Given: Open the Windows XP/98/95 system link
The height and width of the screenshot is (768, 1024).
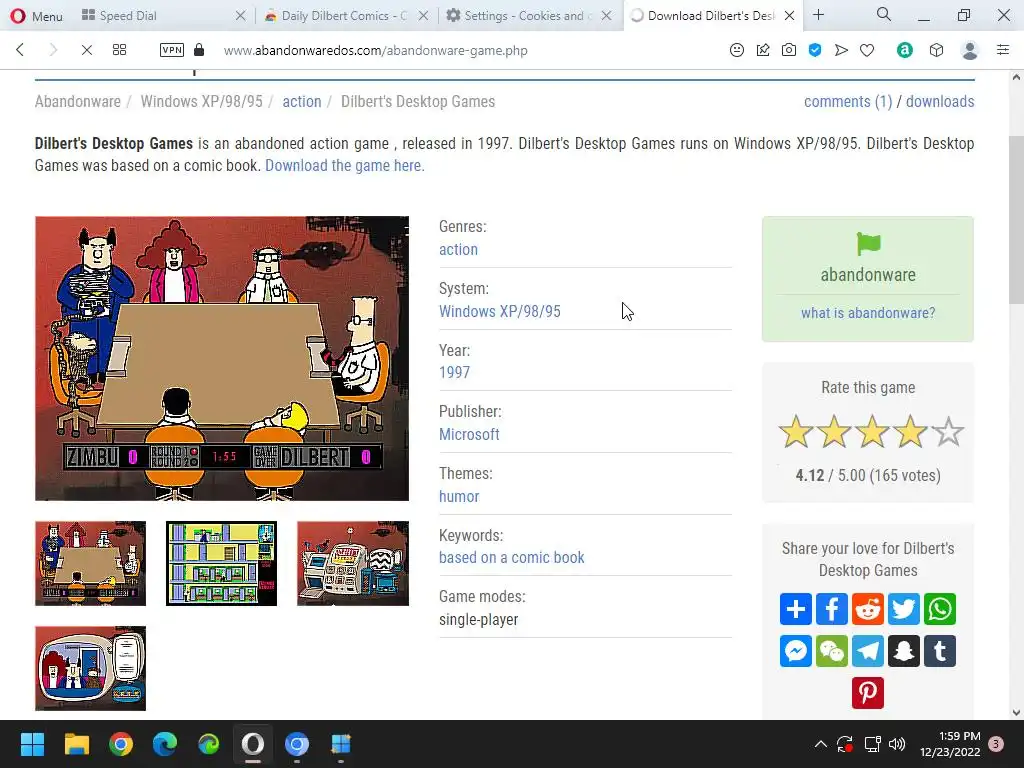Looking at the screenshot, I should click(x=500, y=312).
